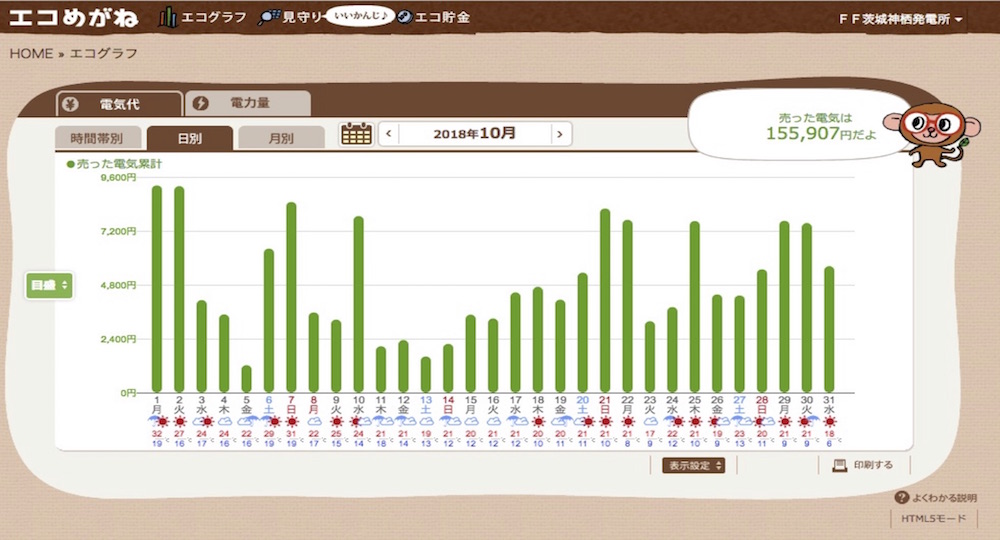
Task: Click the bar for October 10
Action: (x=358, y=304)
